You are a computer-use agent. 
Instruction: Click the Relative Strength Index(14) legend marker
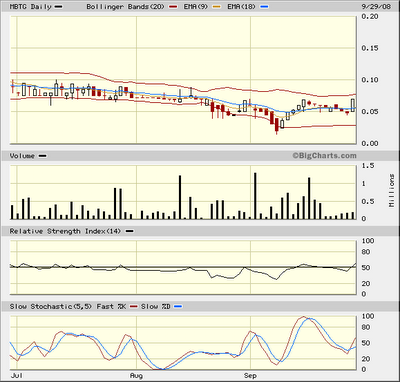130,231
